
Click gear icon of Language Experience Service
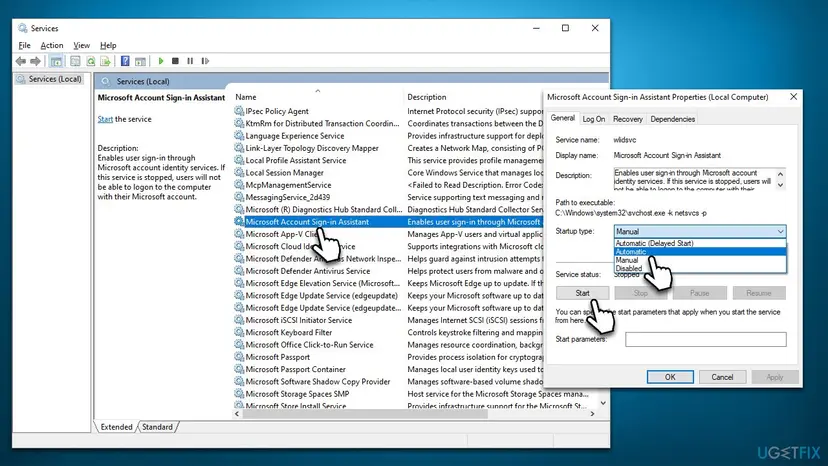(239, 136)
